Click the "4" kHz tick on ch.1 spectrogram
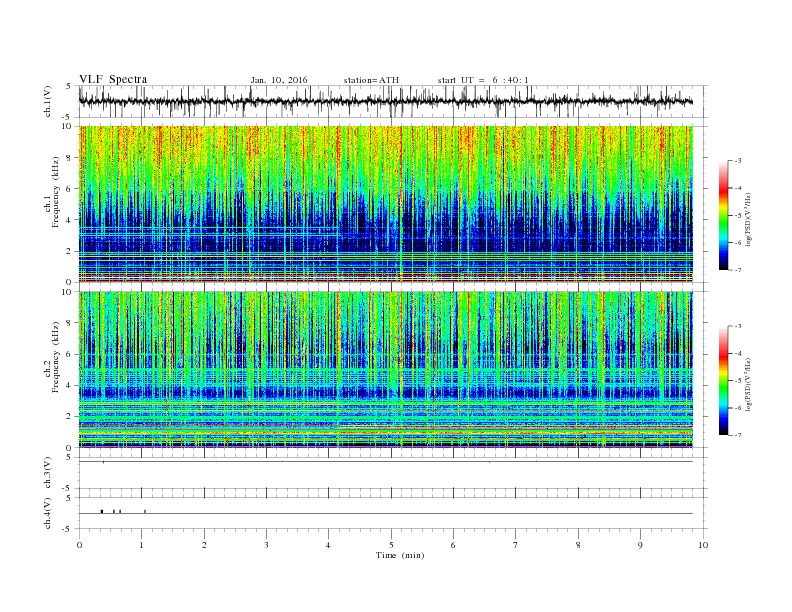 coord(69,220)
